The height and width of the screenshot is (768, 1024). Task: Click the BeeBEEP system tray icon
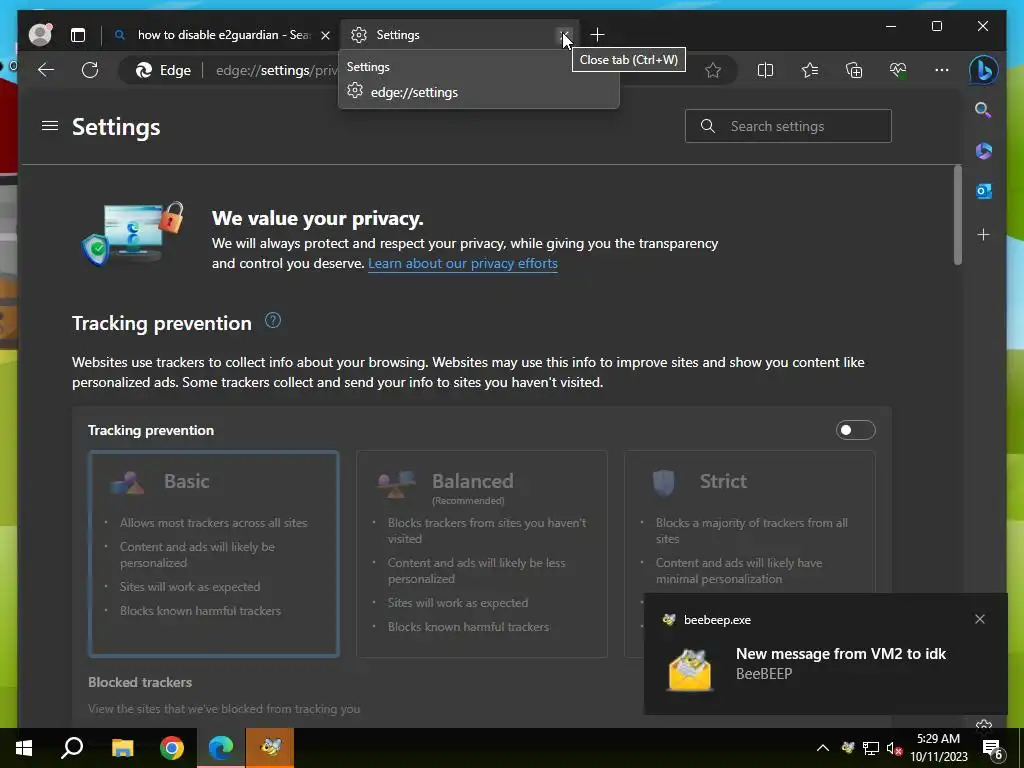tap(848, 748)
